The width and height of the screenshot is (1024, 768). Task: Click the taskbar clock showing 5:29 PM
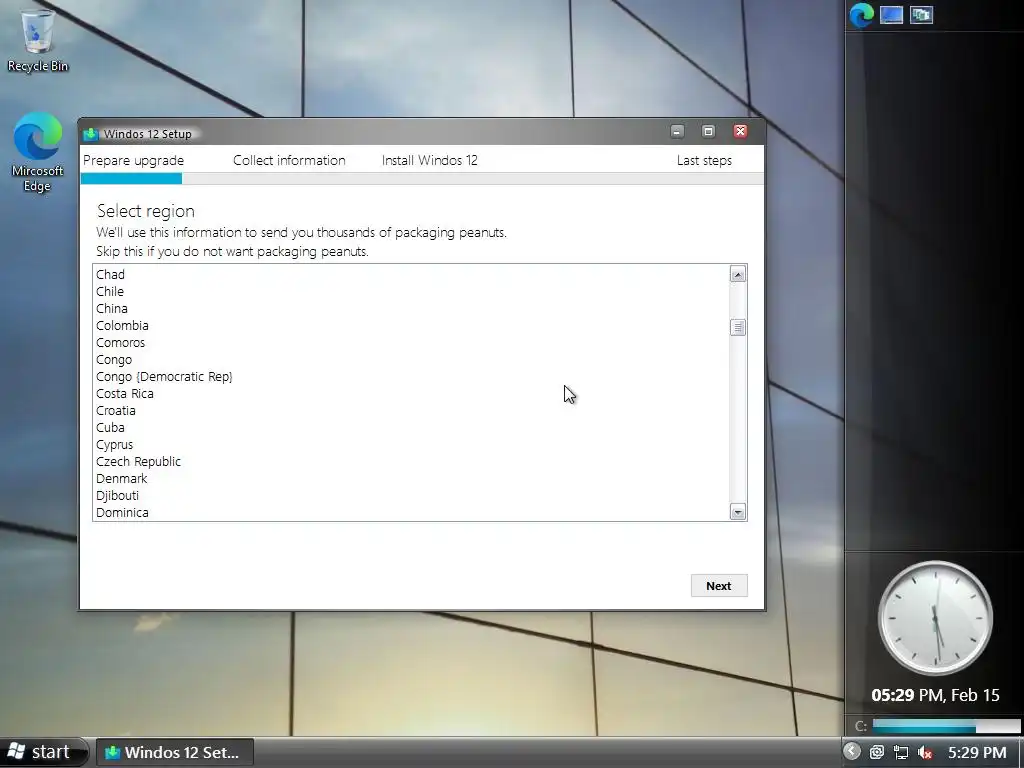pyautogui.click(x=977, y=752)
